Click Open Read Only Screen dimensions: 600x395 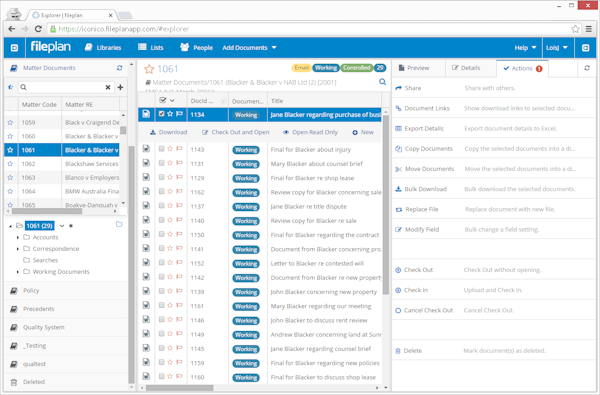point(310,132)
